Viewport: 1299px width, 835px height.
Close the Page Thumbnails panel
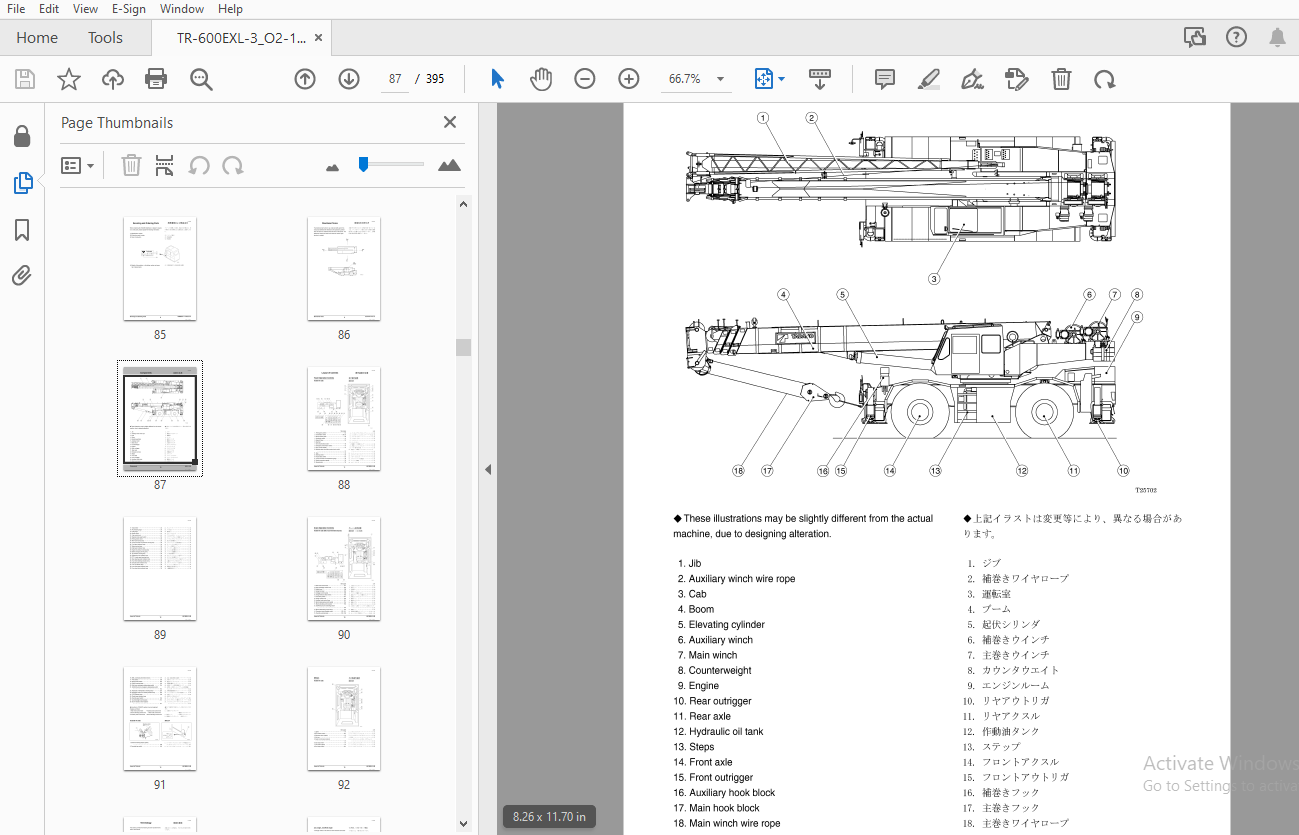pos(450,122)
